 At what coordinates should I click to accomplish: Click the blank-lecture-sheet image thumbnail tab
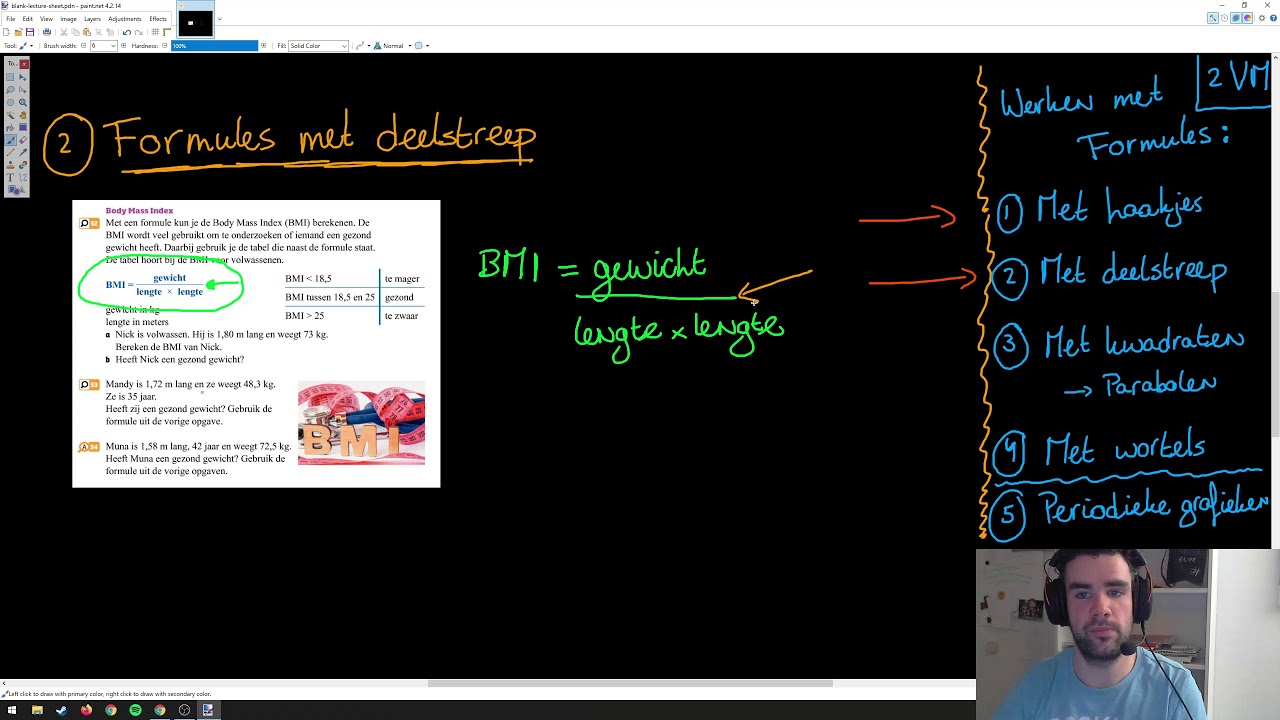click(x=195, y=21)
